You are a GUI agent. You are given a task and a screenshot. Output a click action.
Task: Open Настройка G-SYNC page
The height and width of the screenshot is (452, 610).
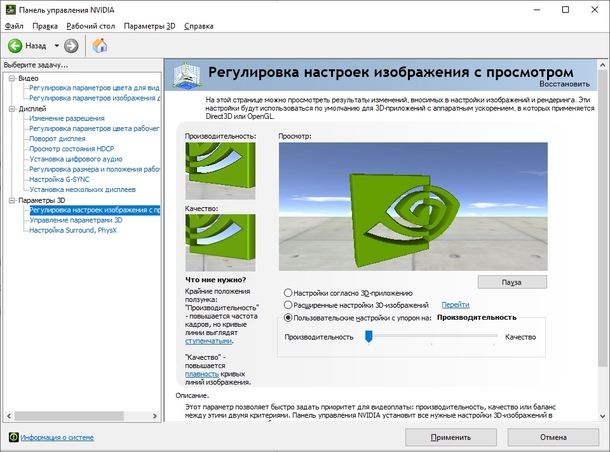60,179
